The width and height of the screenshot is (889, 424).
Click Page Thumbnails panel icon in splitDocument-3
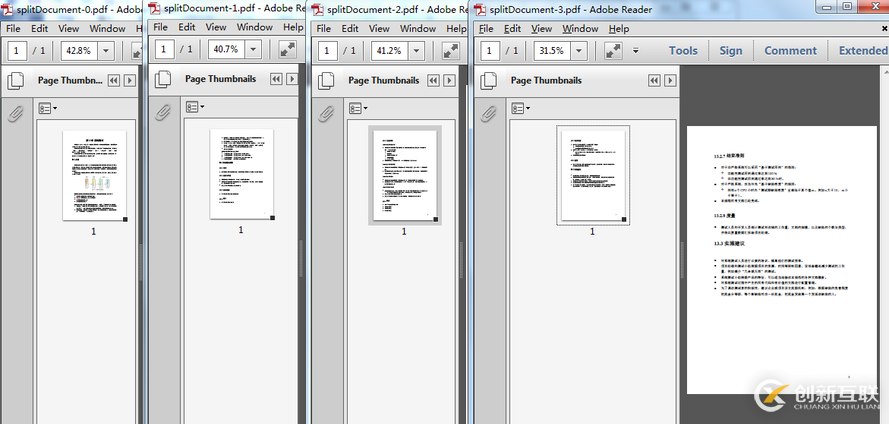[489, 80]
